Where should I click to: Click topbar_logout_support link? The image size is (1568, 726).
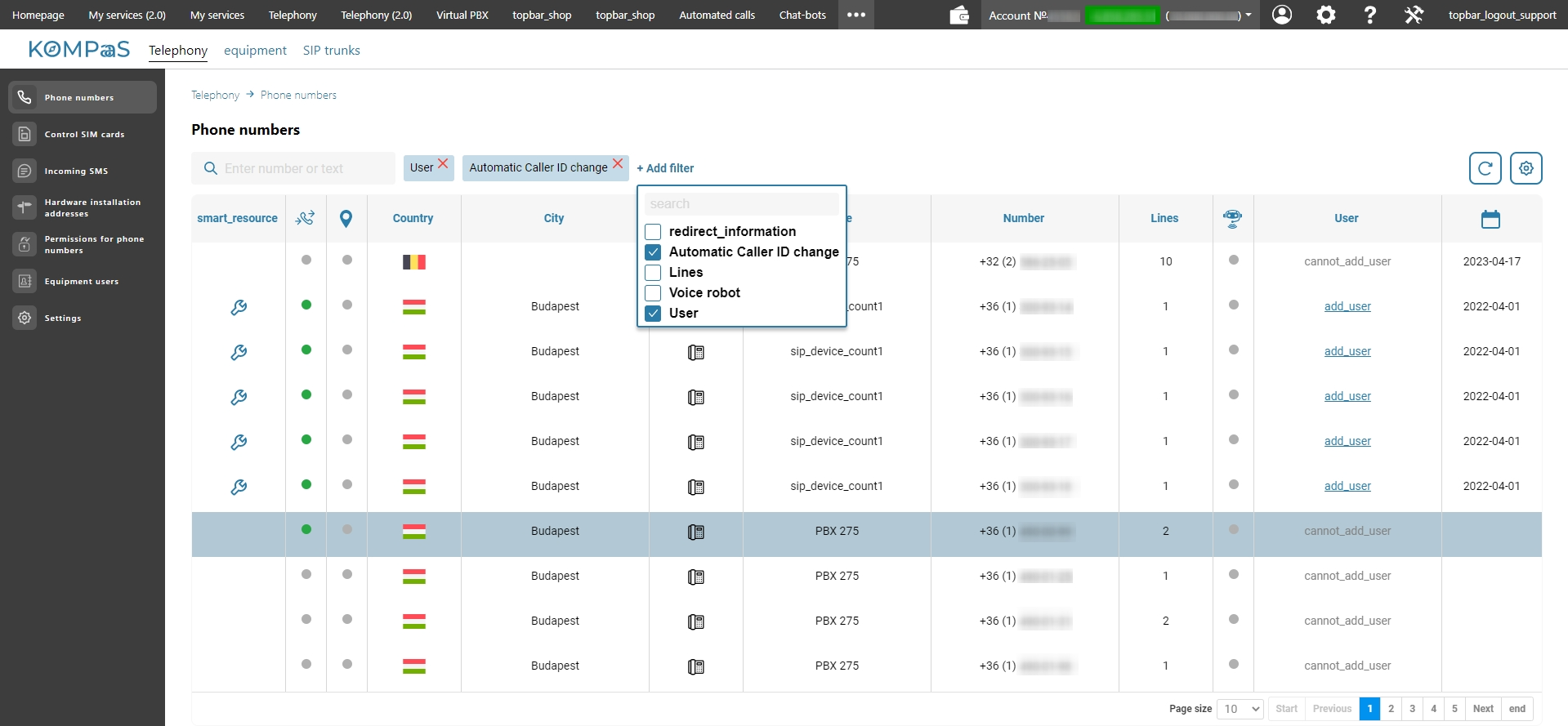pos(1502,15)
